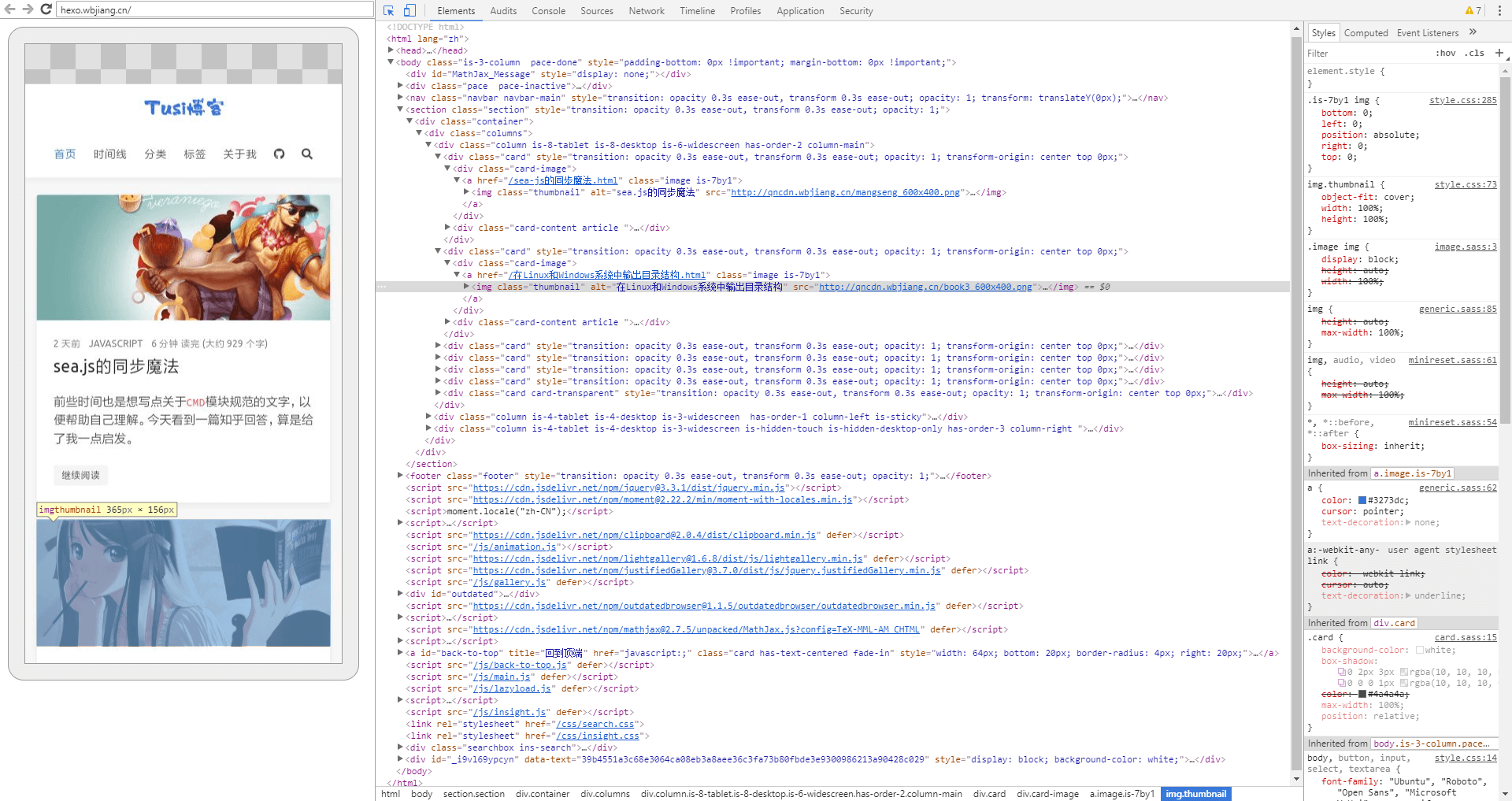
Task: Open the Application tab
Action: pos(800,11)
